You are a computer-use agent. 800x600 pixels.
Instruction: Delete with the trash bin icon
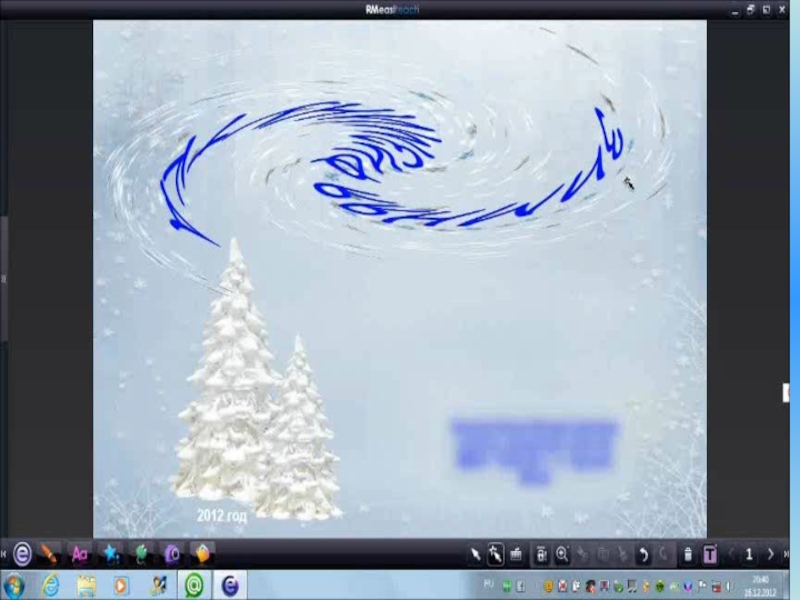pos(688,555)
